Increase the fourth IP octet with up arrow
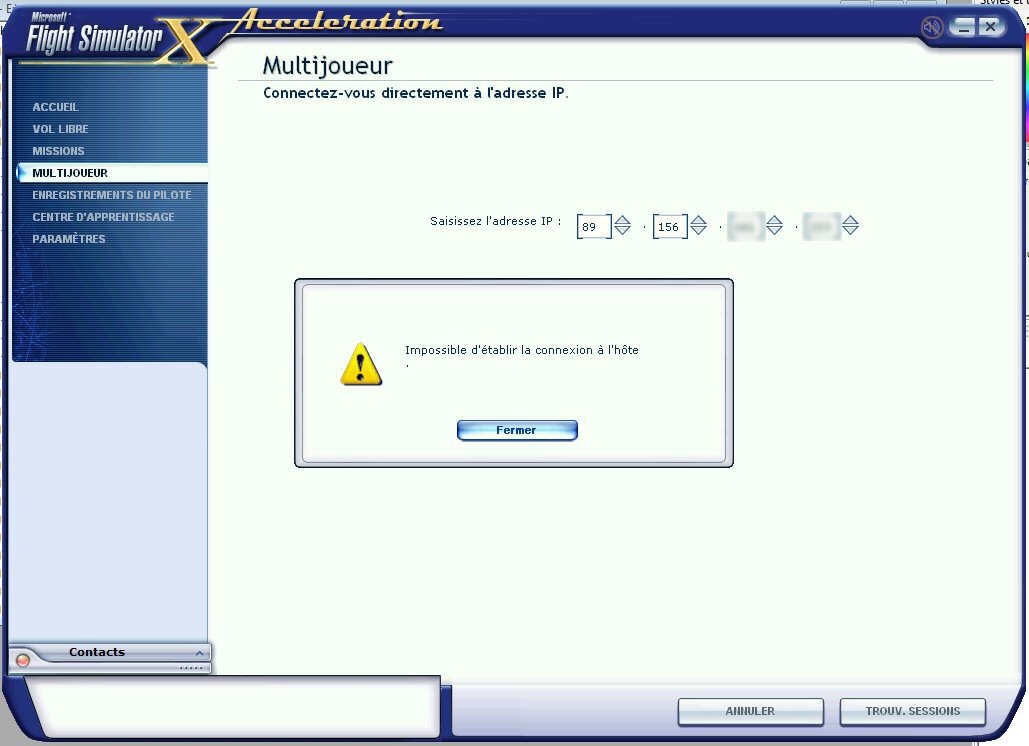1029x746 pixels. (x=850, y=220)
